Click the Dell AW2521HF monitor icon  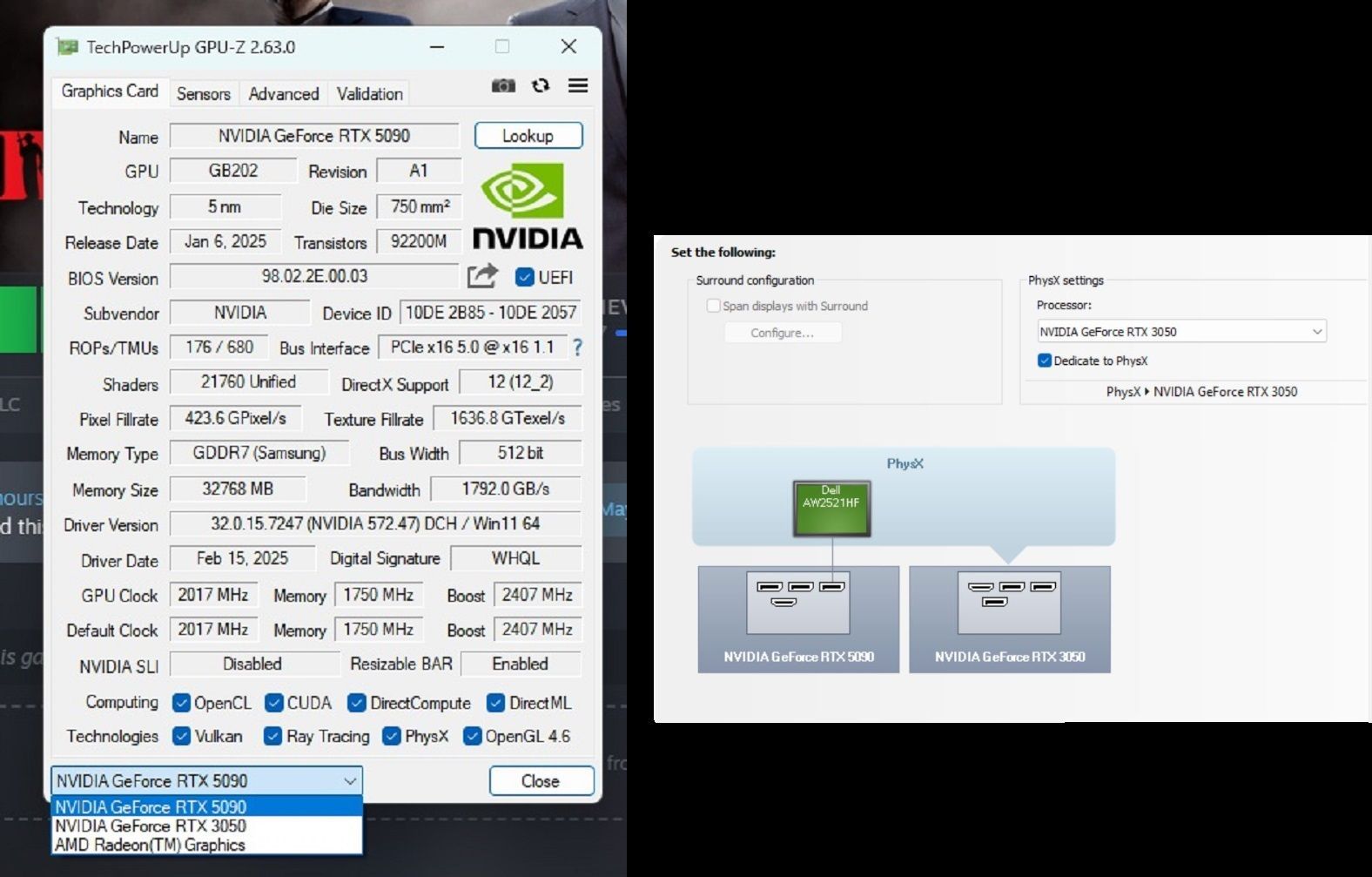(x=831, y=508)
